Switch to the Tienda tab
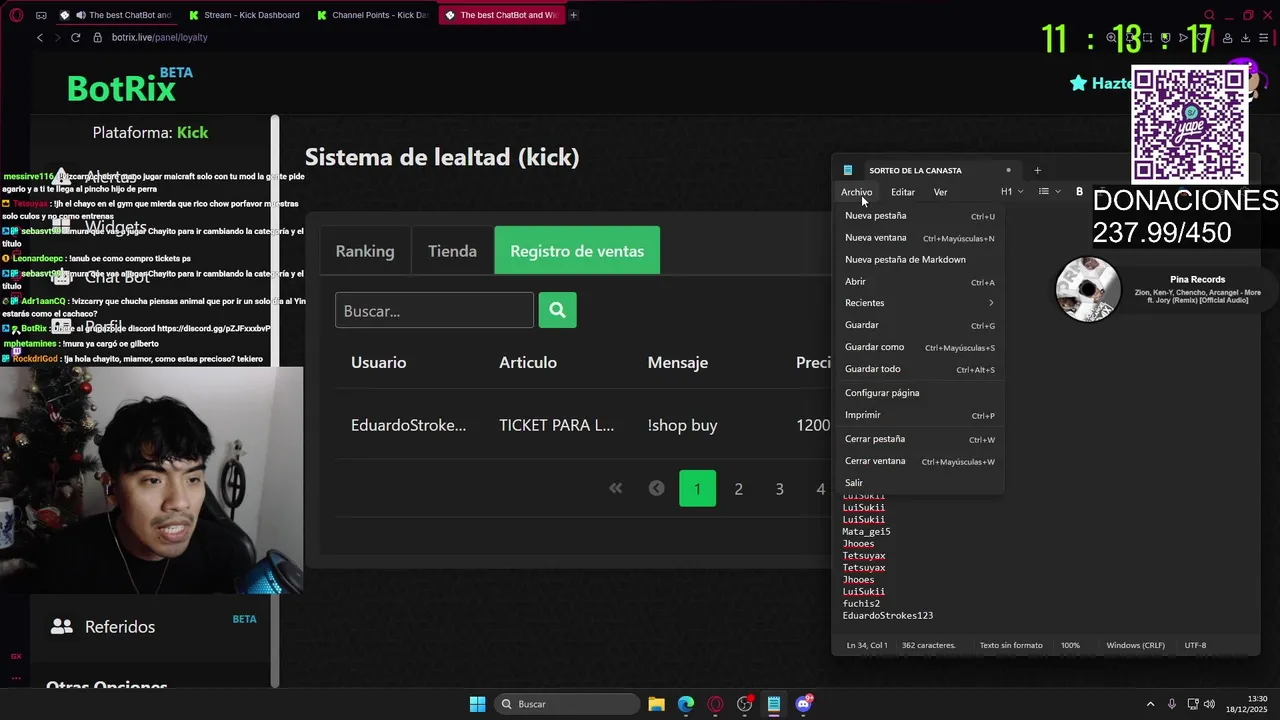1280x720 pixels. 452,251
